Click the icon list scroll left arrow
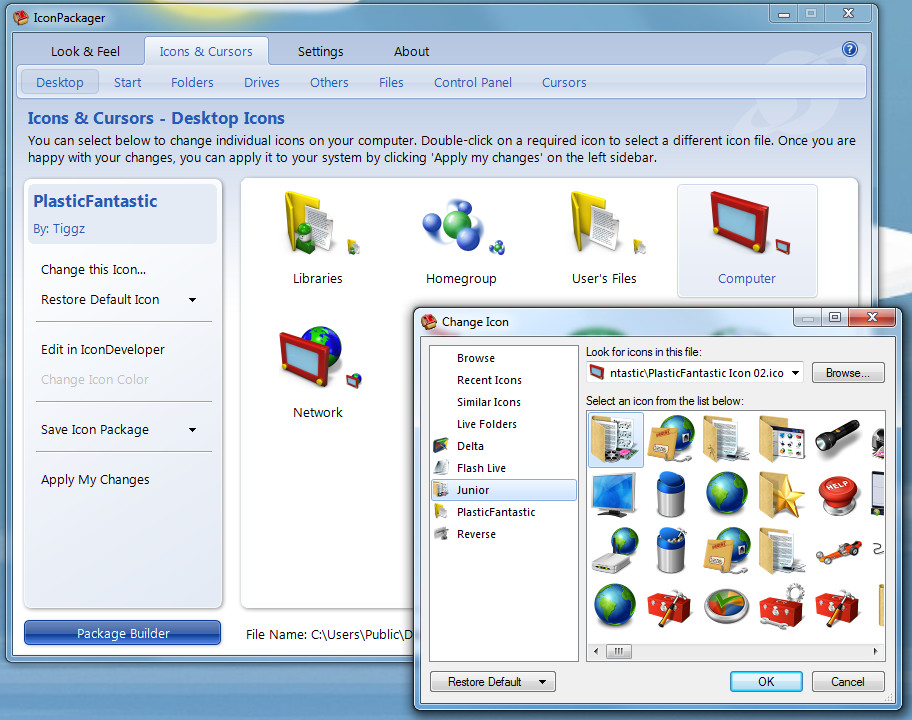912x720 pixels. point(596,651)
